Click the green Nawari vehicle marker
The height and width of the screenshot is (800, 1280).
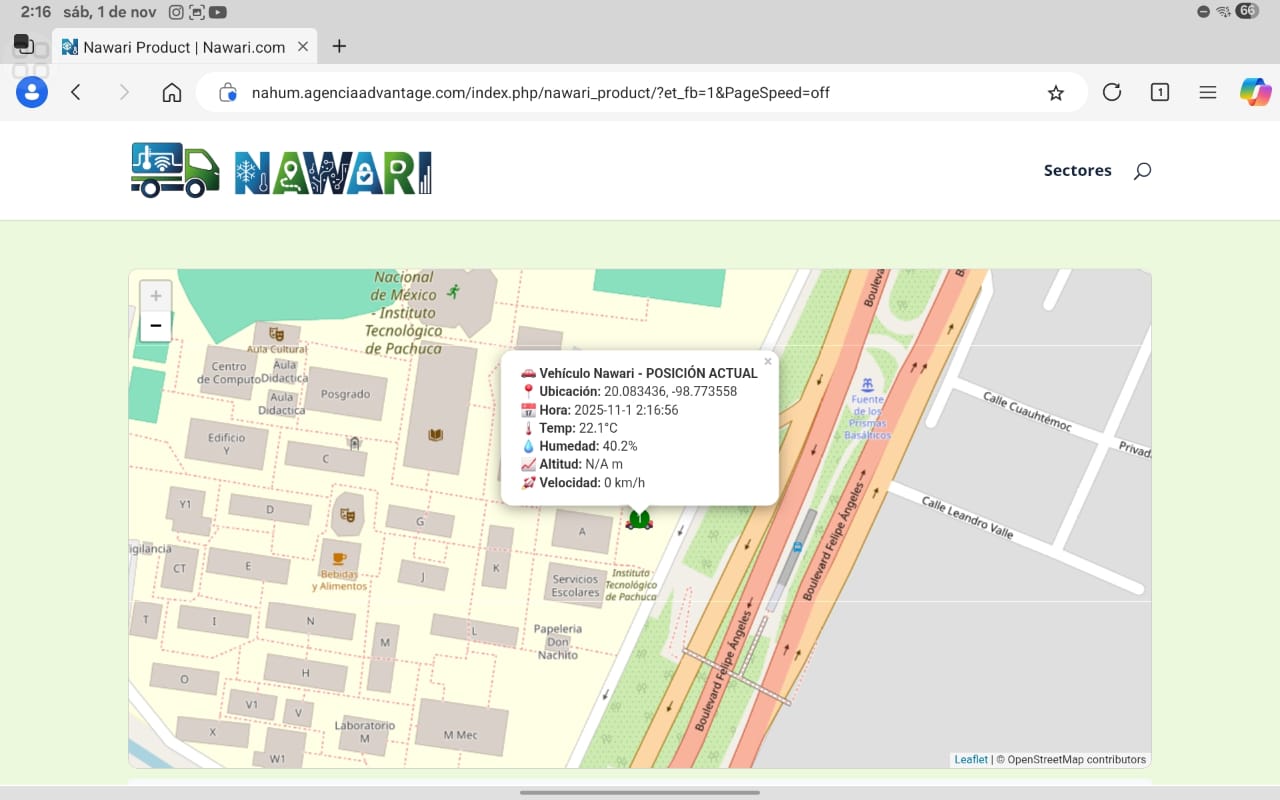pyautogui.click(x=639, y=519)
